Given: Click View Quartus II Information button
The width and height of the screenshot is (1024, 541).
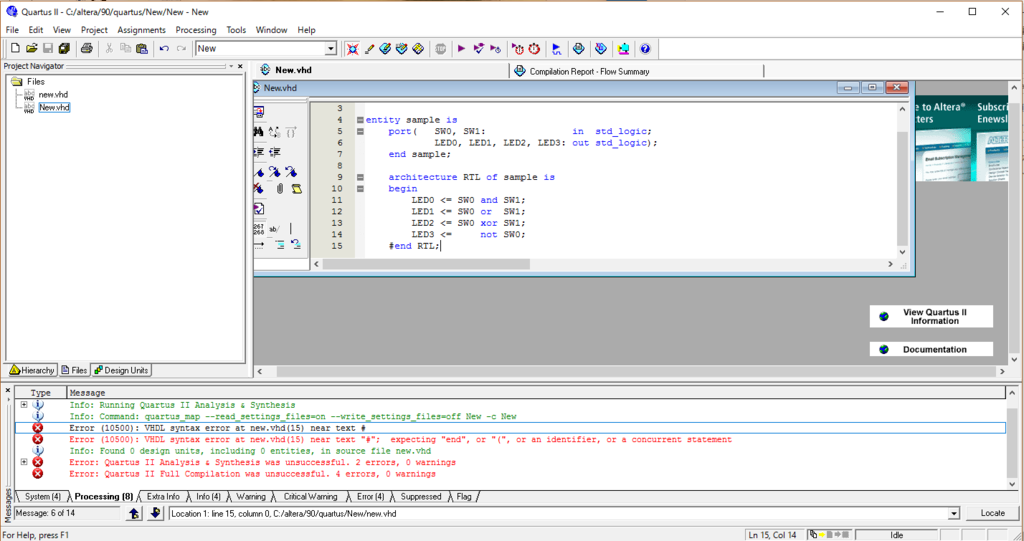Looking at the screenshot, I should click(x=931, y=316).
